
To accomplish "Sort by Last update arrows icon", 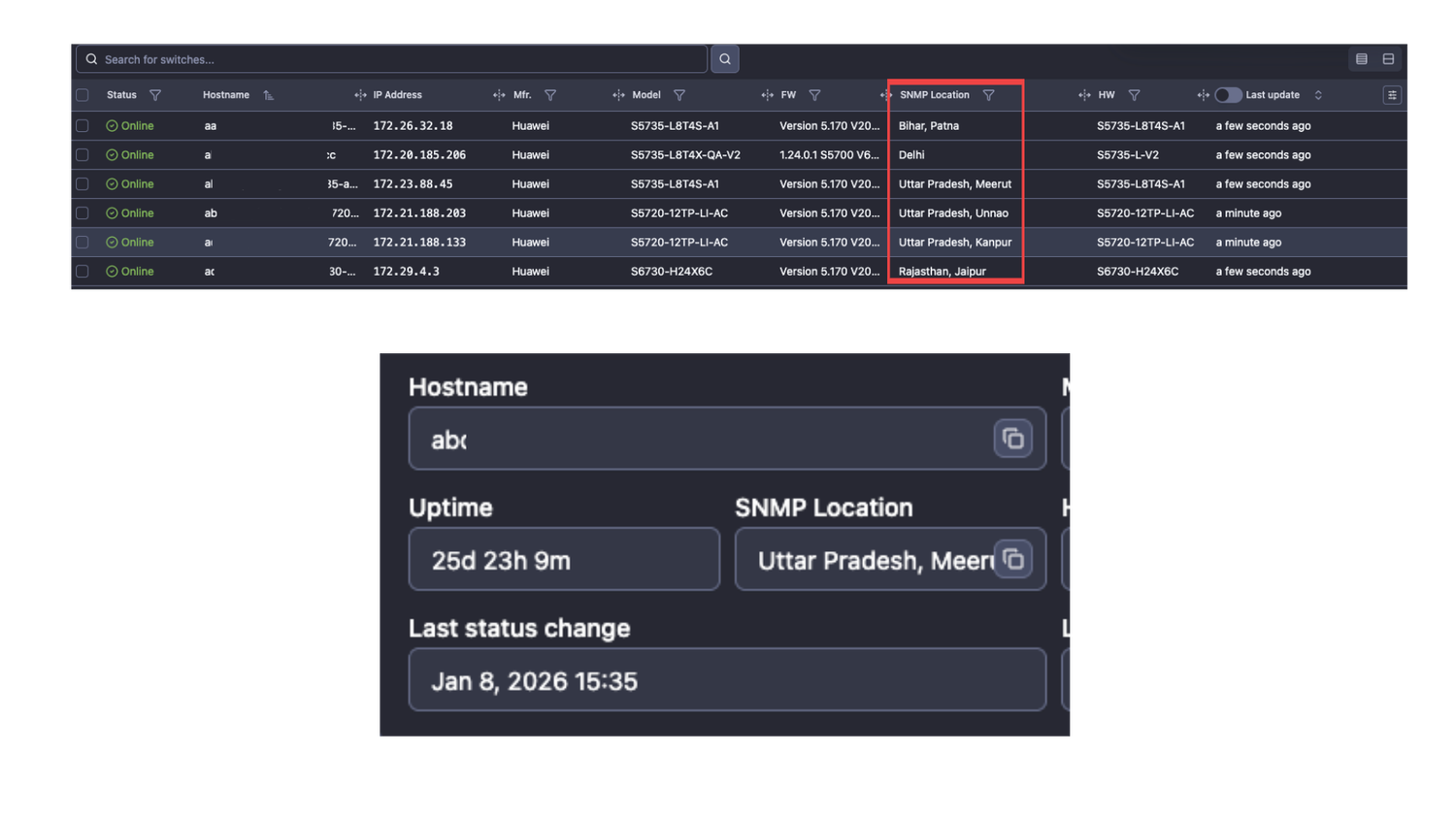I will click(x=1318, y=95).
